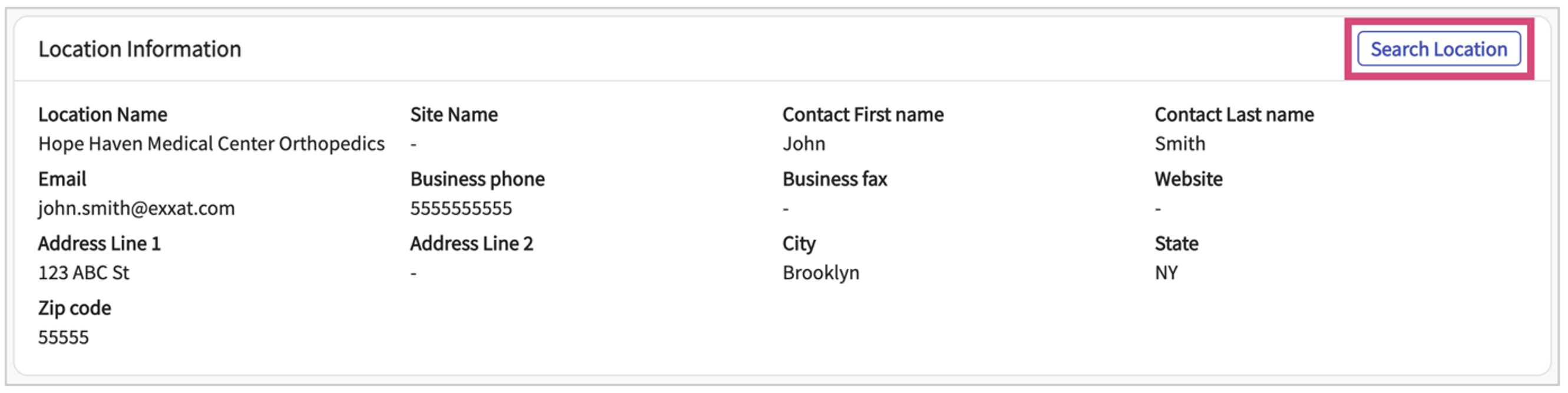Click the Email field label
Screen dimensions: 1568x393
click(x=62, y=179)
